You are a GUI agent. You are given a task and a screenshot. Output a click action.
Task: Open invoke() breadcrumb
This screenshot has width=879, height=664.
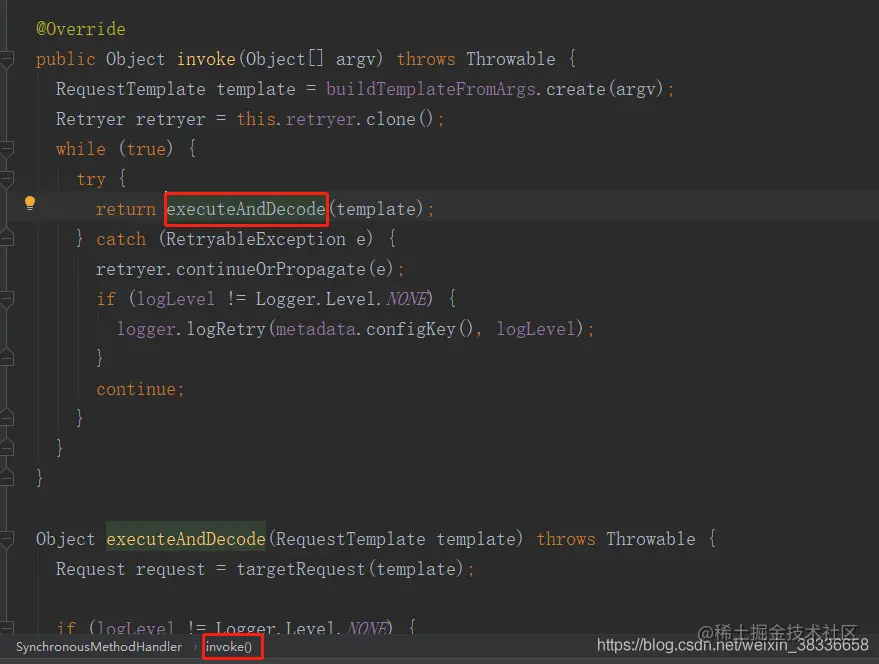229,647
